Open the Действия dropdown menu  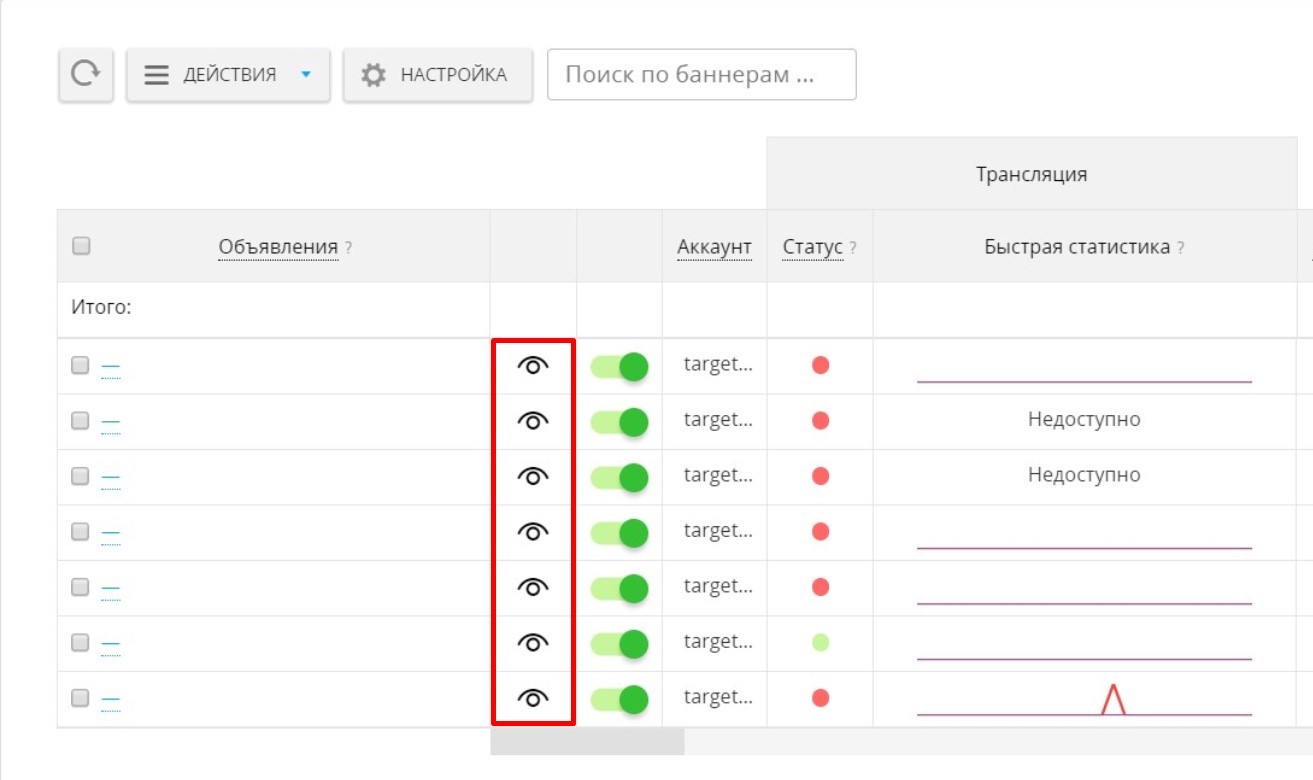pos(228,75)
